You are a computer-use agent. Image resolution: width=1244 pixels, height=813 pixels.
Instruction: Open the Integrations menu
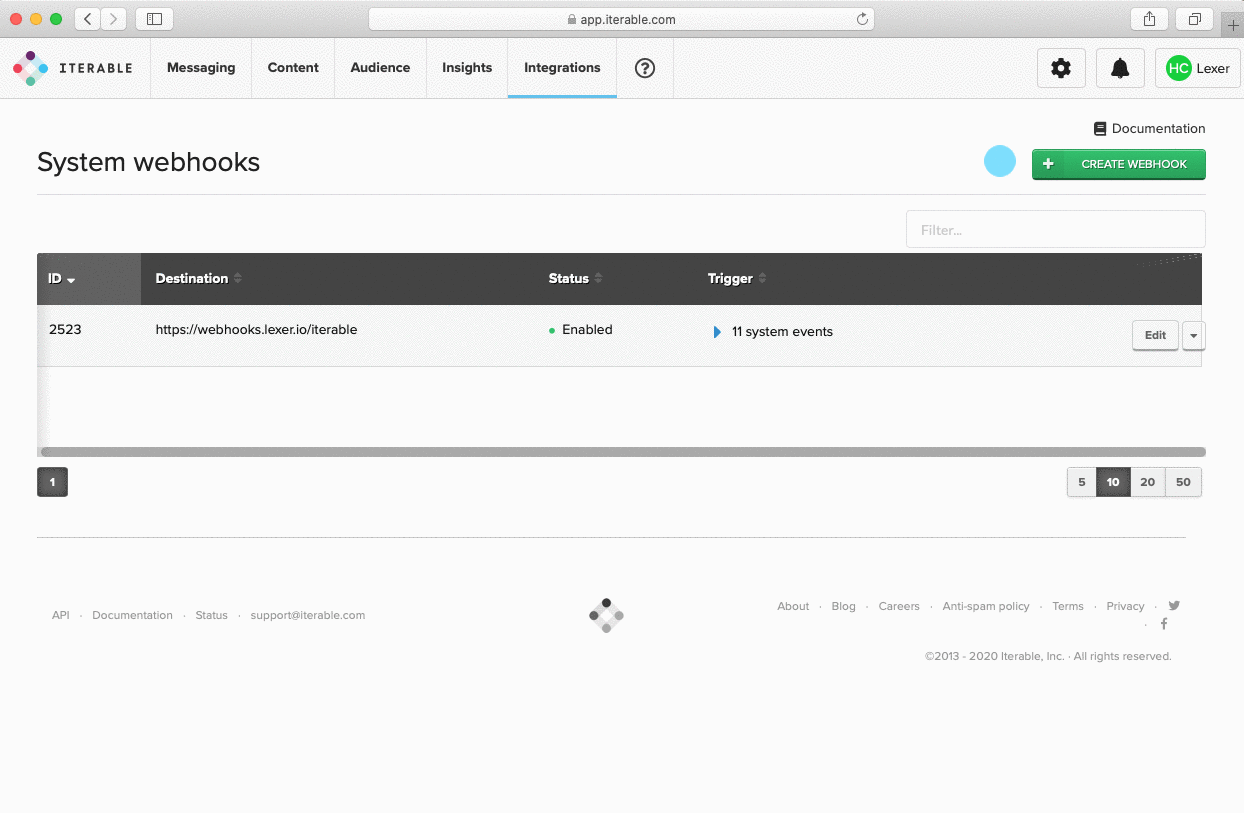pyautogui.click(x=562, y=68)
